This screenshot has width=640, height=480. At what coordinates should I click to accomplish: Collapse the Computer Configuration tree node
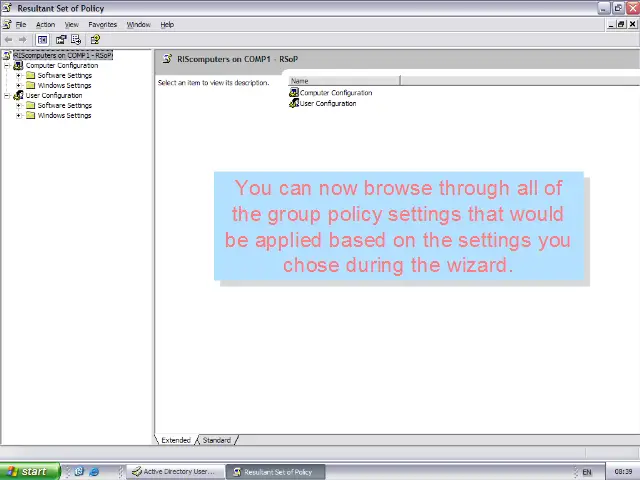[x=7, y=65]
